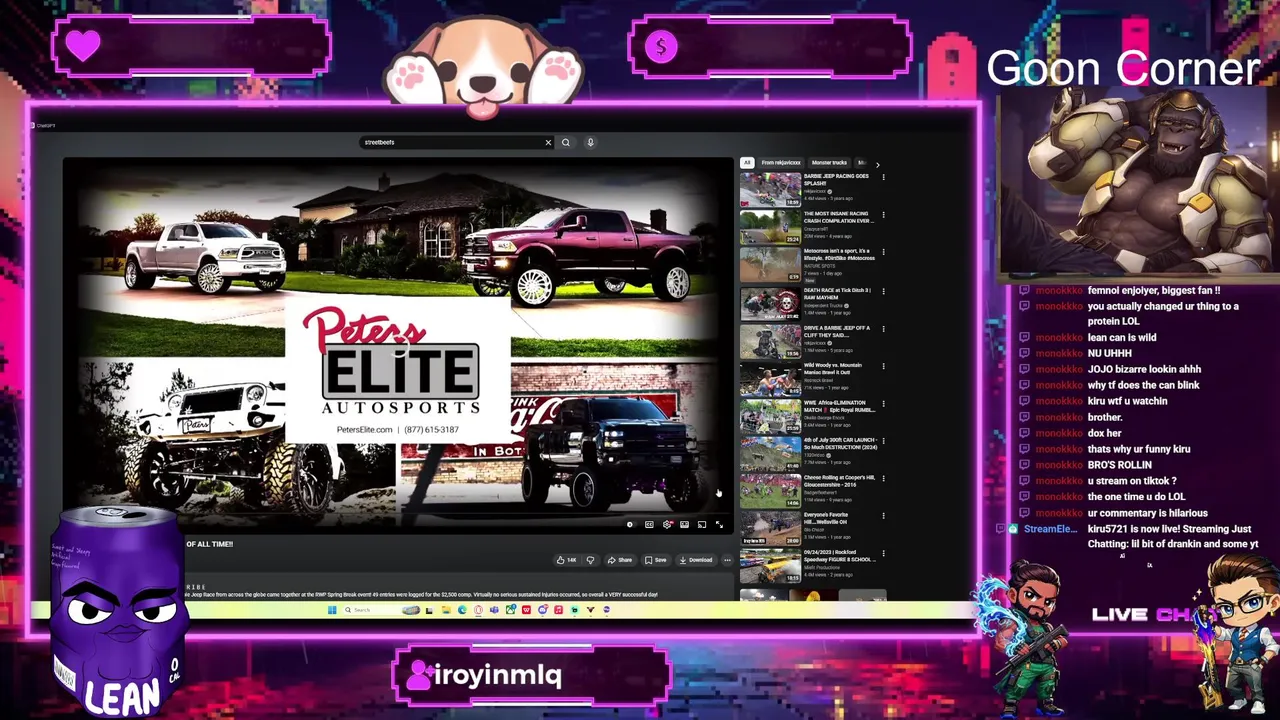Open options menu for 'DRIVE A BARBIE JEEP'
This screenshot has height=720, width=1280.
click(883, 329)
